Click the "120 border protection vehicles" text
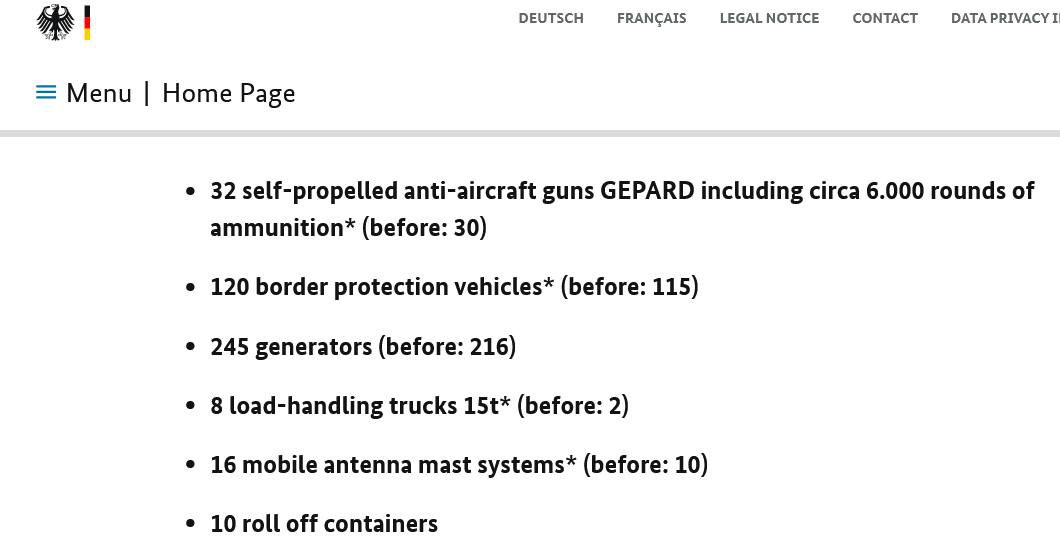1060x548 pixels. (x=376, y=287)
